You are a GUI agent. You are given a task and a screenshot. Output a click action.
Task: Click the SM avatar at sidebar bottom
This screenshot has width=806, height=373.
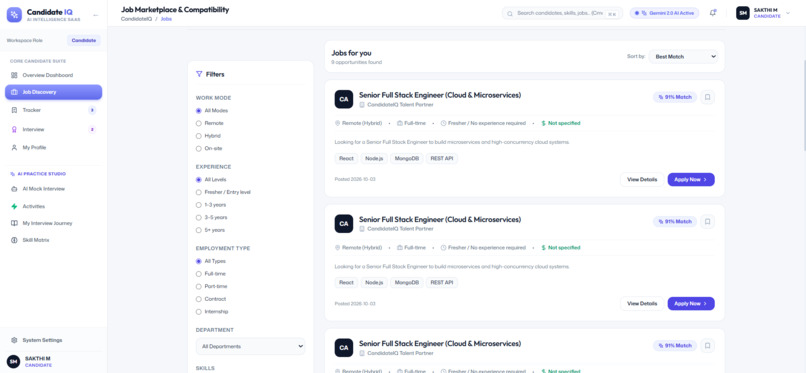coord(14,361)
